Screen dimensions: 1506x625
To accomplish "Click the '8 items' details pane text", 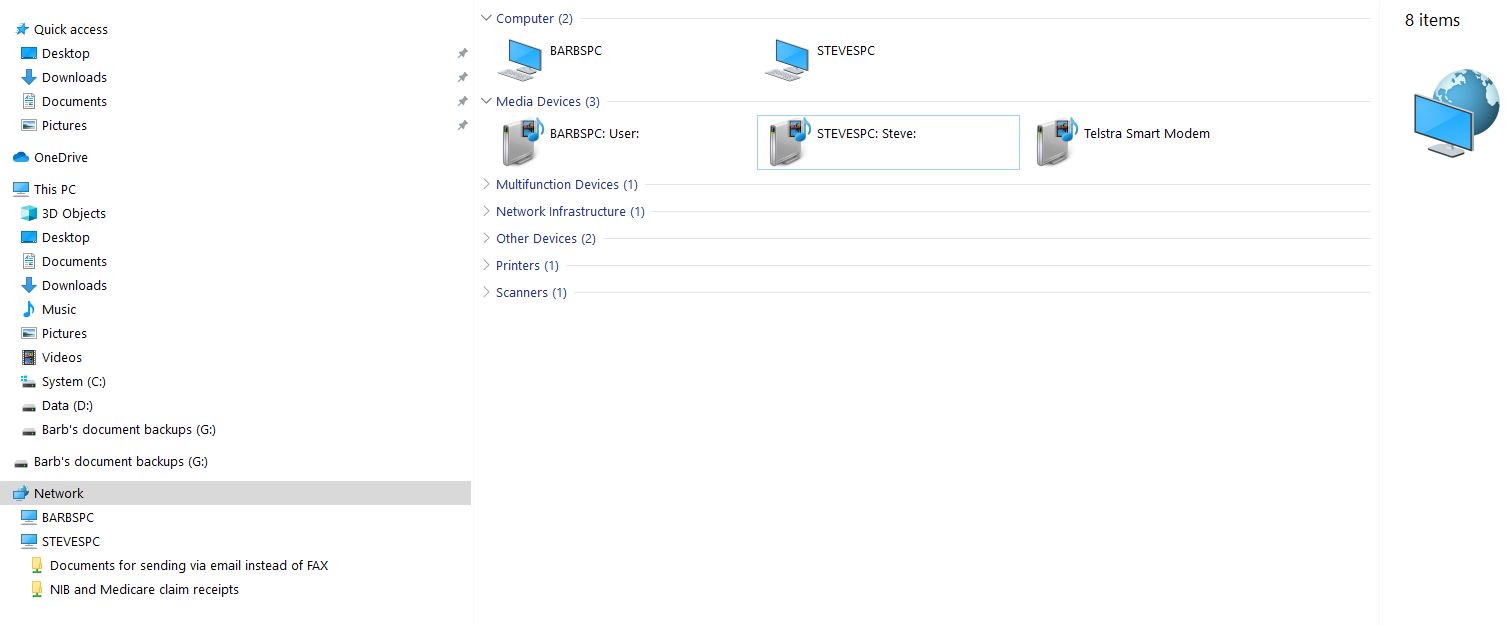I will (x=1432, y=20).
